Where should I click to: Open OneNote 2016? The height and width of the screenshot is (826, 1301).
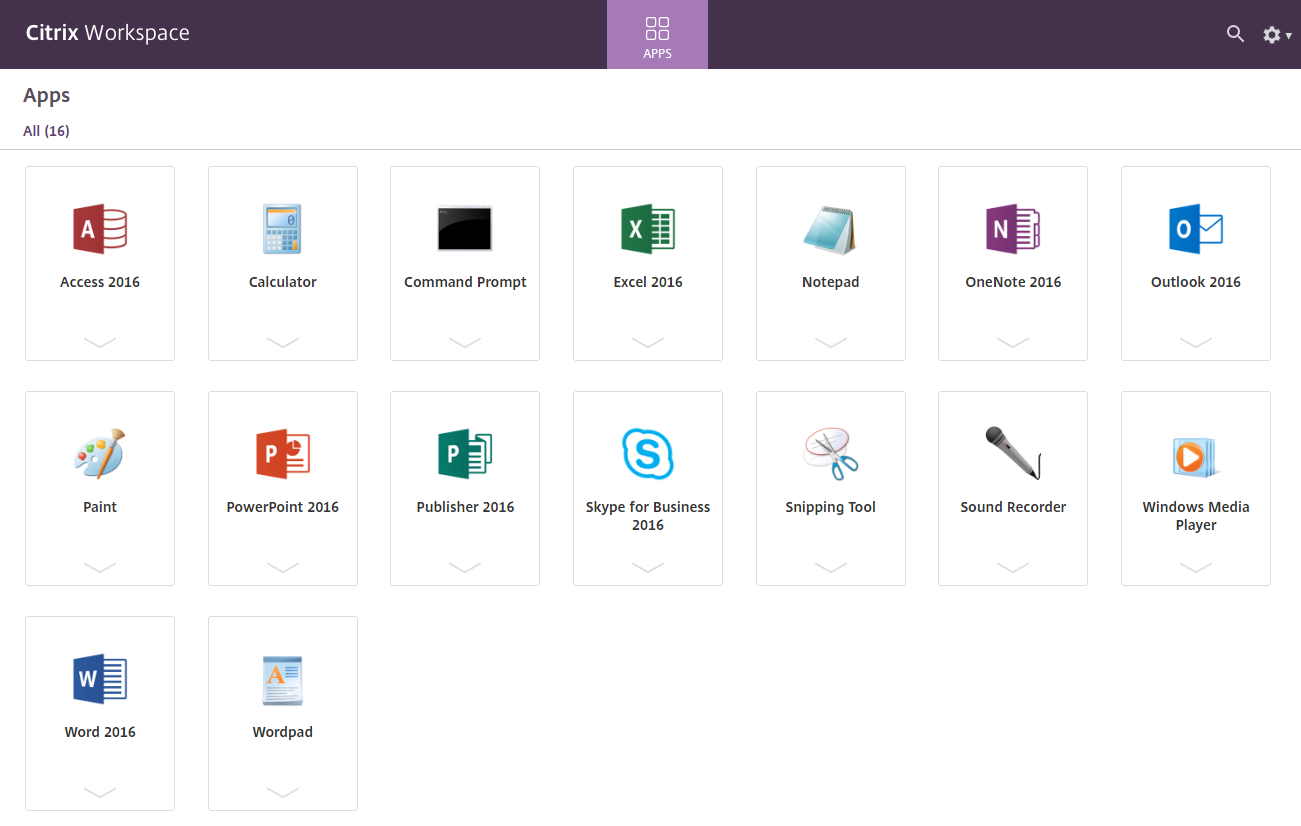click(1012, 240)
